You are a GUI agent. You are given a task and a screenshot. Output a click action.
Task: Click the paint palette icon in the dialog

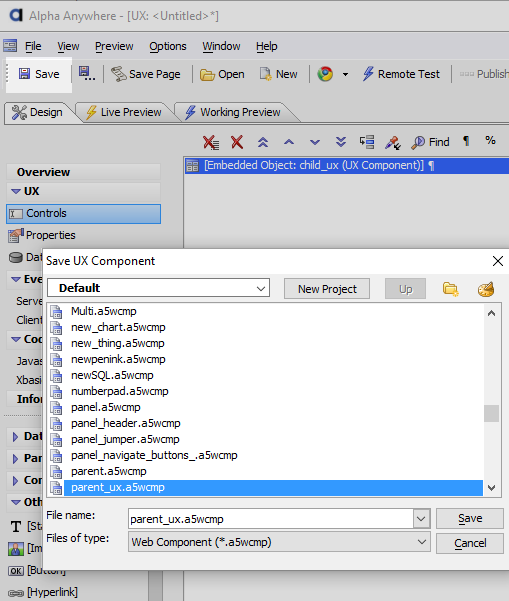click(486, 289)
